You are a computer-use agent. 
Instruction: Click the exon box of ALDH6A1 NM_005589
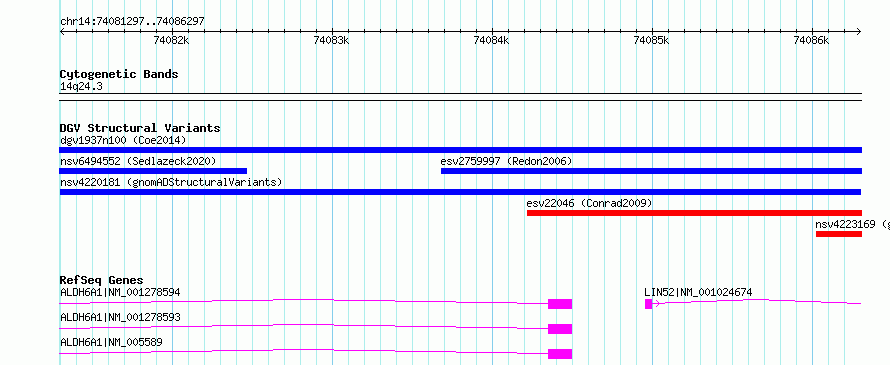point(560,354)
